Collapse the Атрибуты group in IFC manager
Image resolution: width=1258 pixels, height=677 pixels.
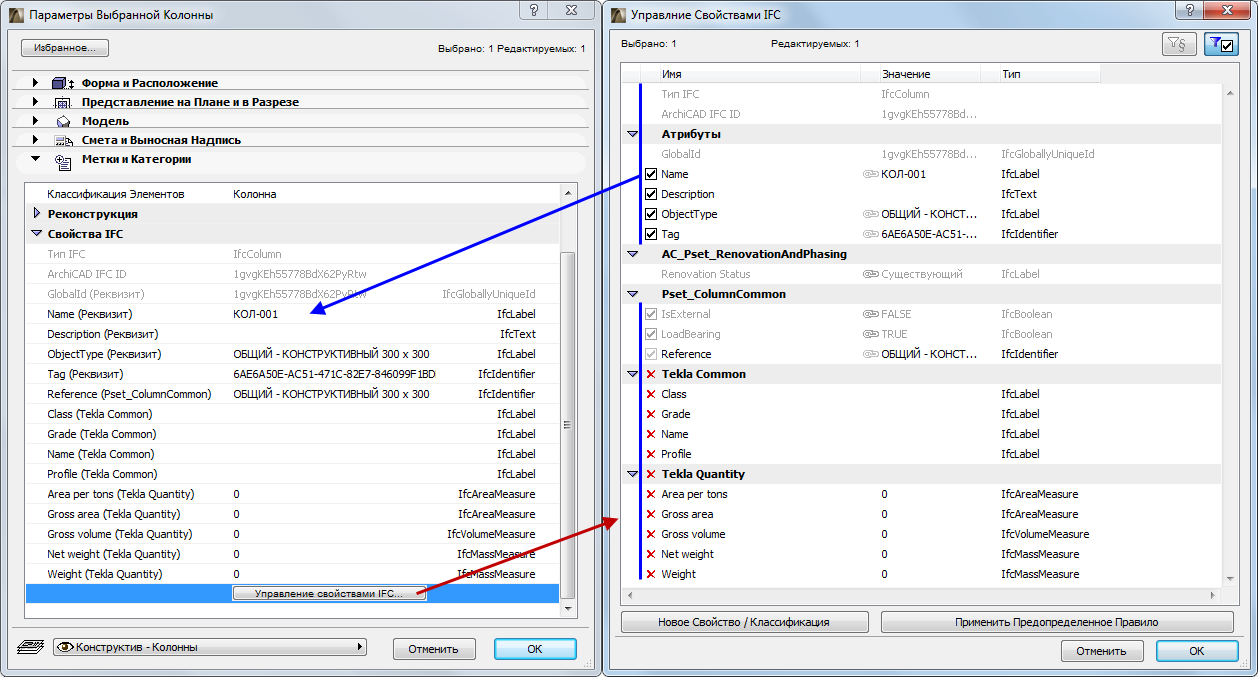[632, 134]
